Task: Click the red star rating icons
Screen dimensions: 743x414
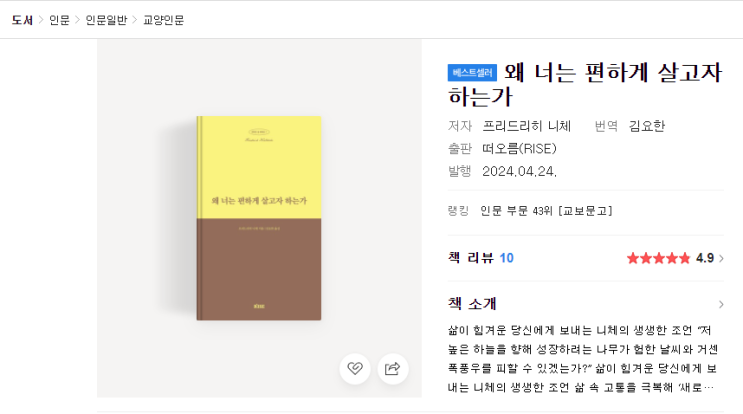Action: click(x=658, y=258)
